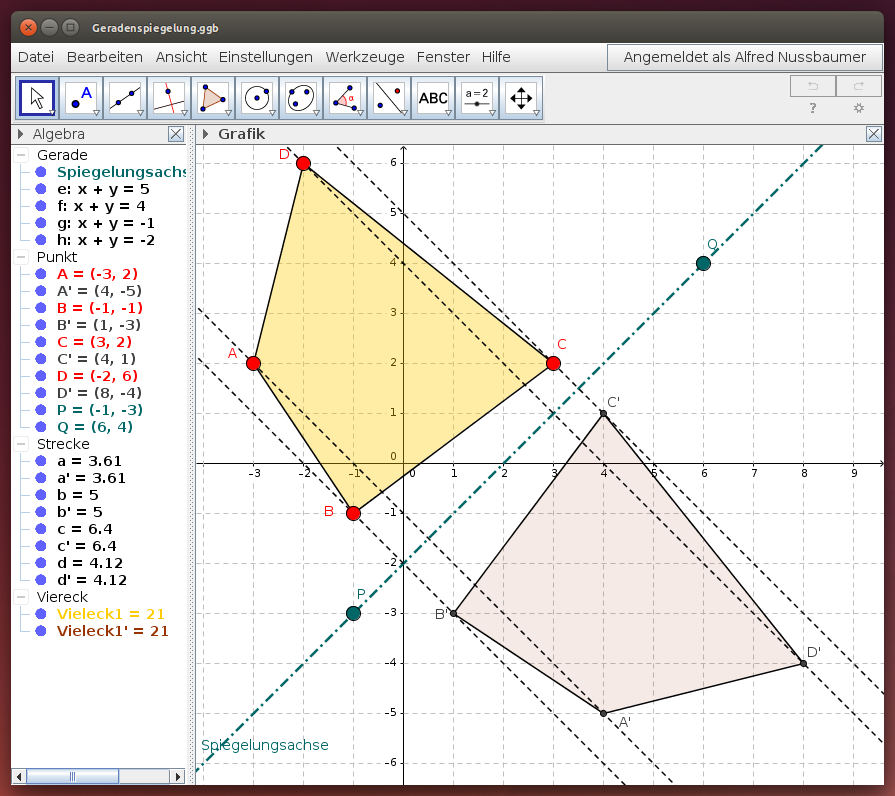Select the ABC Text tool
Image resolution: width=895 pixels, height=796 pixels.
tap(433, 98)
